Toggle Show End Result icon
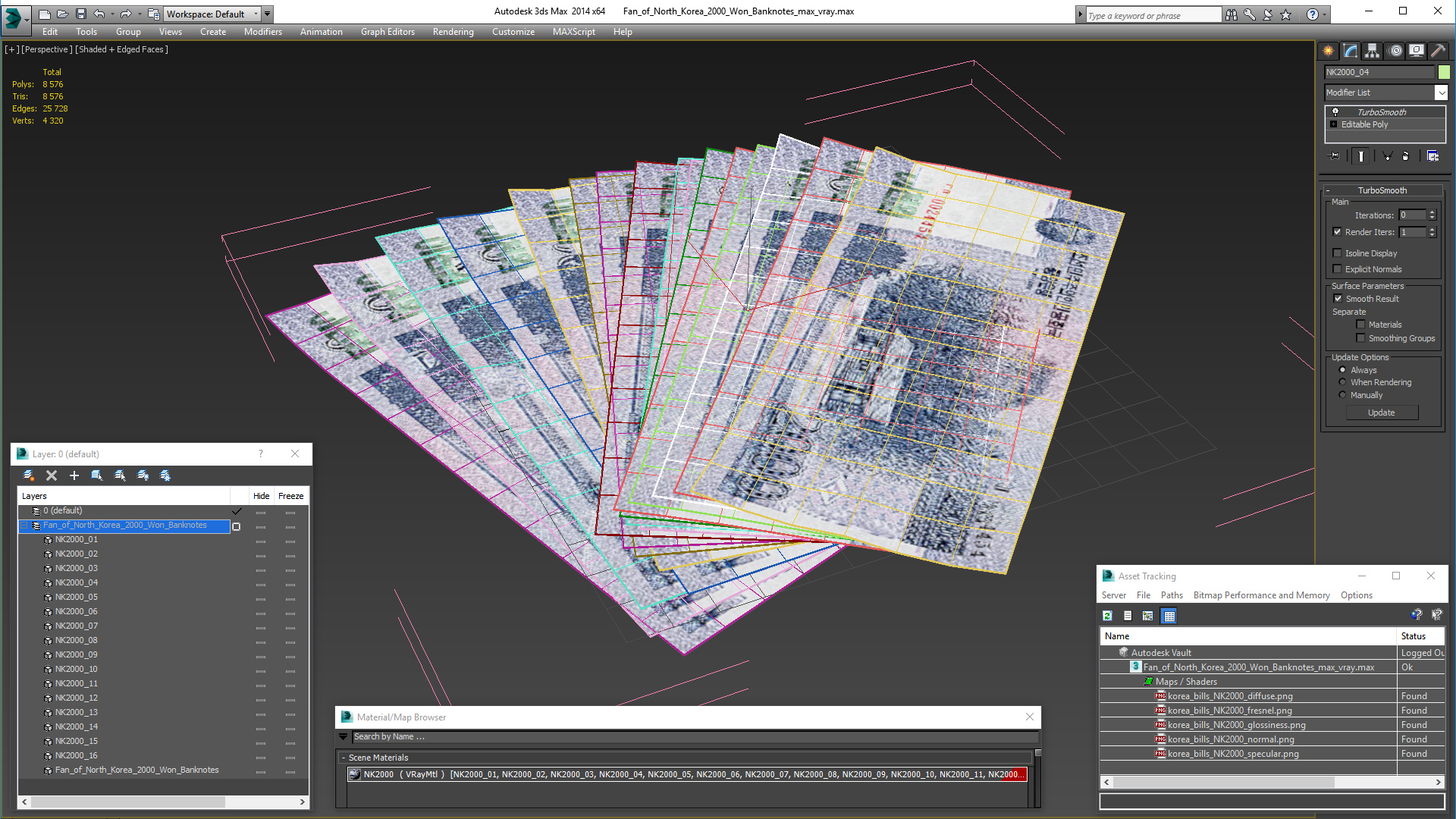The image size is (1456, 819). (1361, 155)
